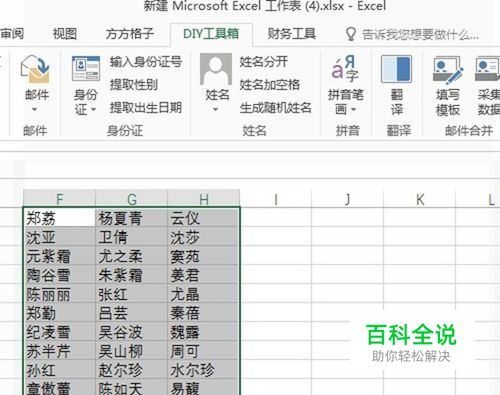The height and width of the screenshot is (395, 500).
Task: Select cell containing 赵尔珍
Action: 131,370
